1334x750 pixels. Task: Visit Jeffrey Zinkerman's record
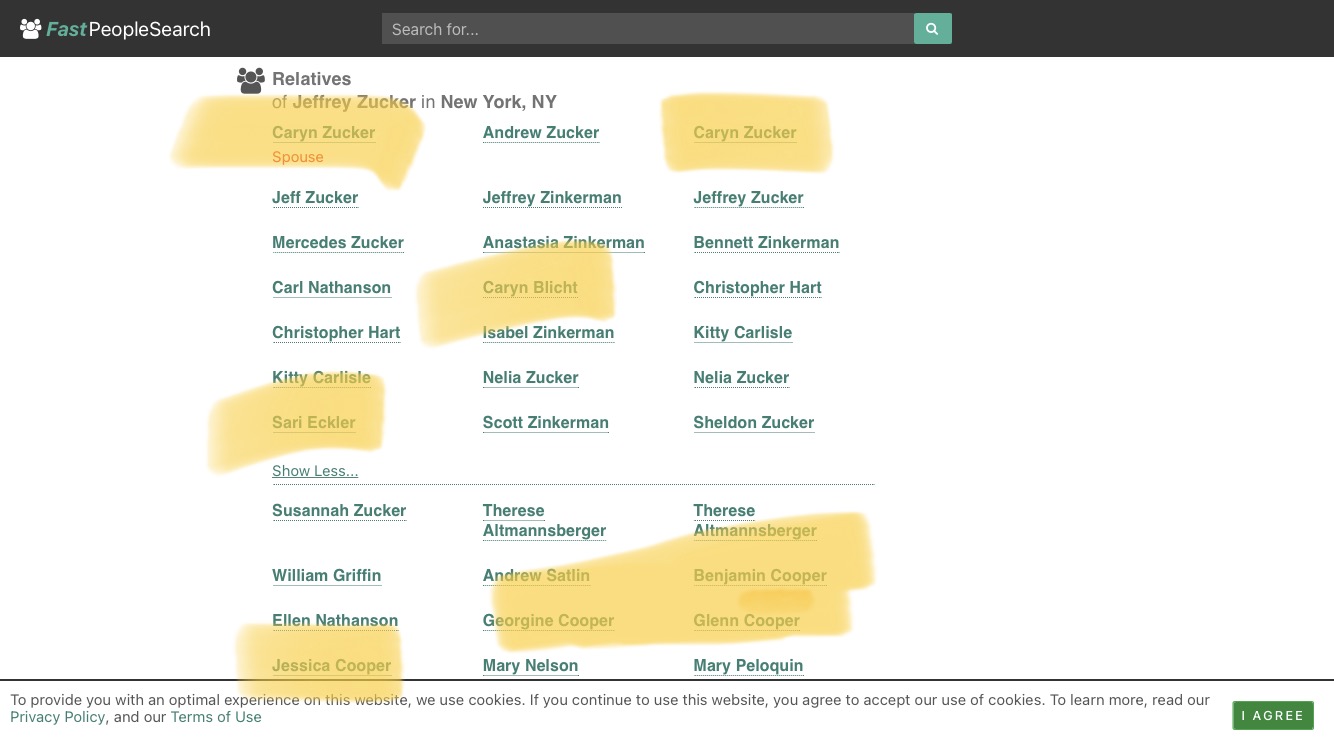pos(552,198)
